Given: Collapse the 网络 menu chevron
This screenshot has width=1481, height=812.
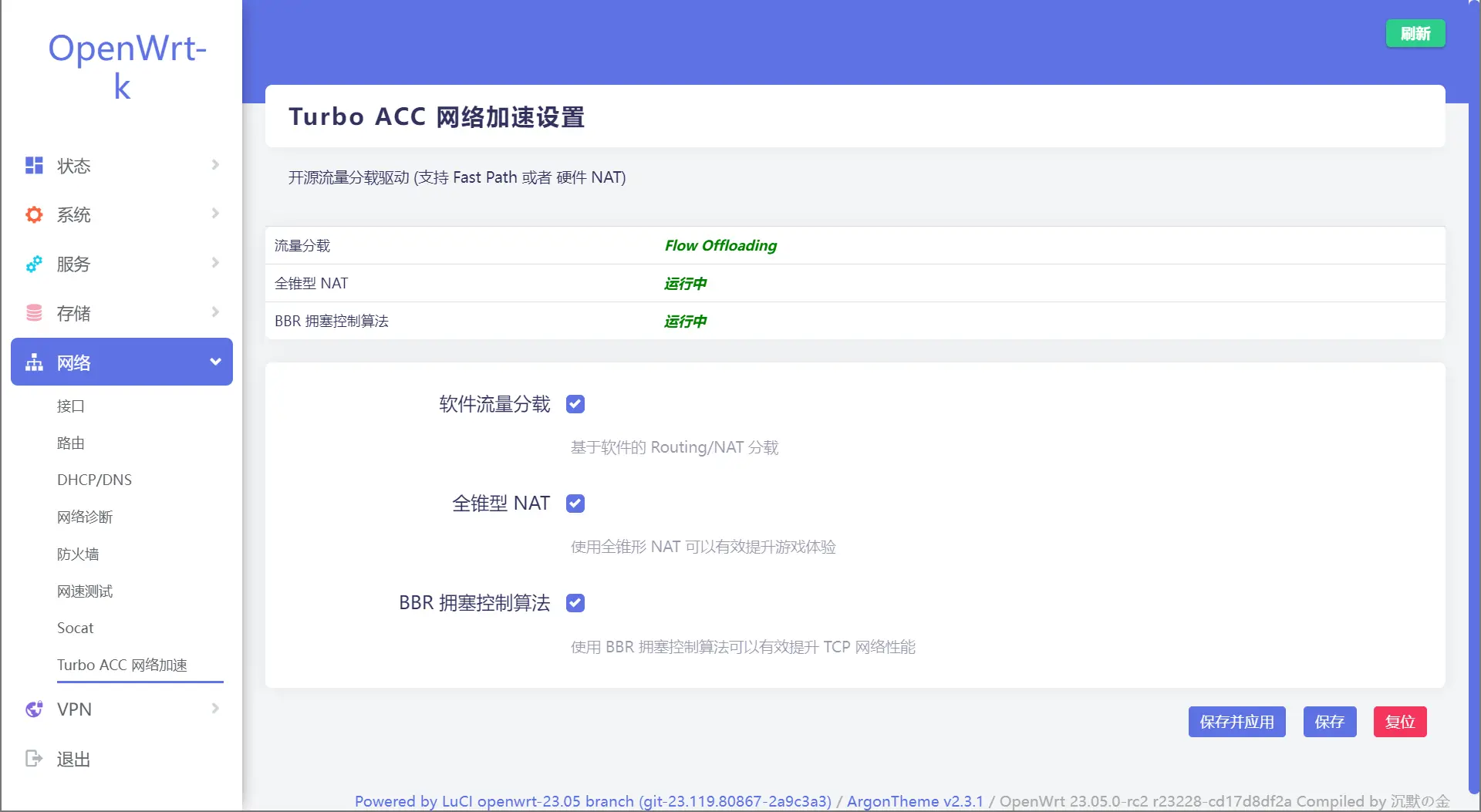Looking at the screenshot, I should click(x=215, y=362).
